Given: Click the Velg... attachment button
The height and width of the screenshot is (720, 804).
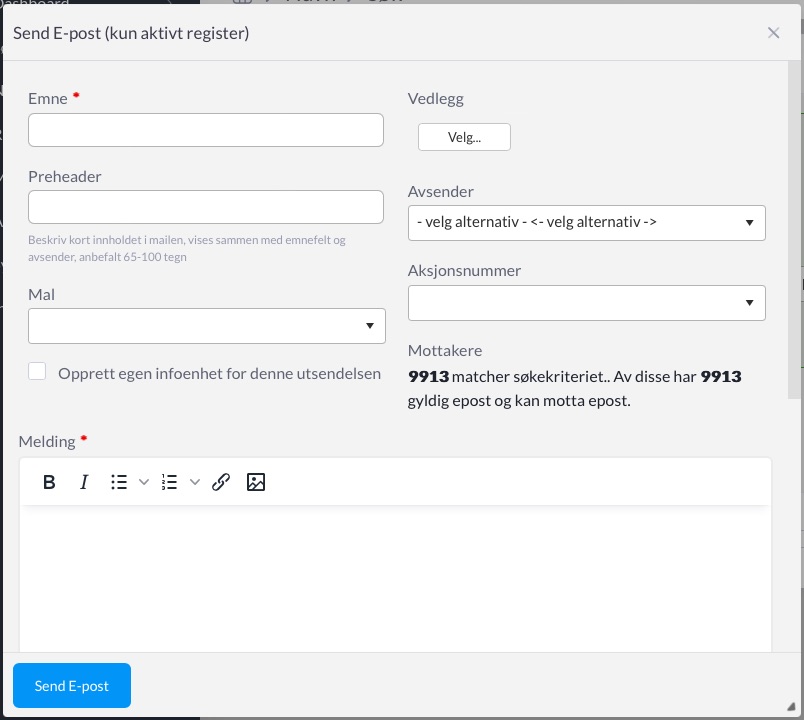Looking at the screenshot, I should (464, 137).
